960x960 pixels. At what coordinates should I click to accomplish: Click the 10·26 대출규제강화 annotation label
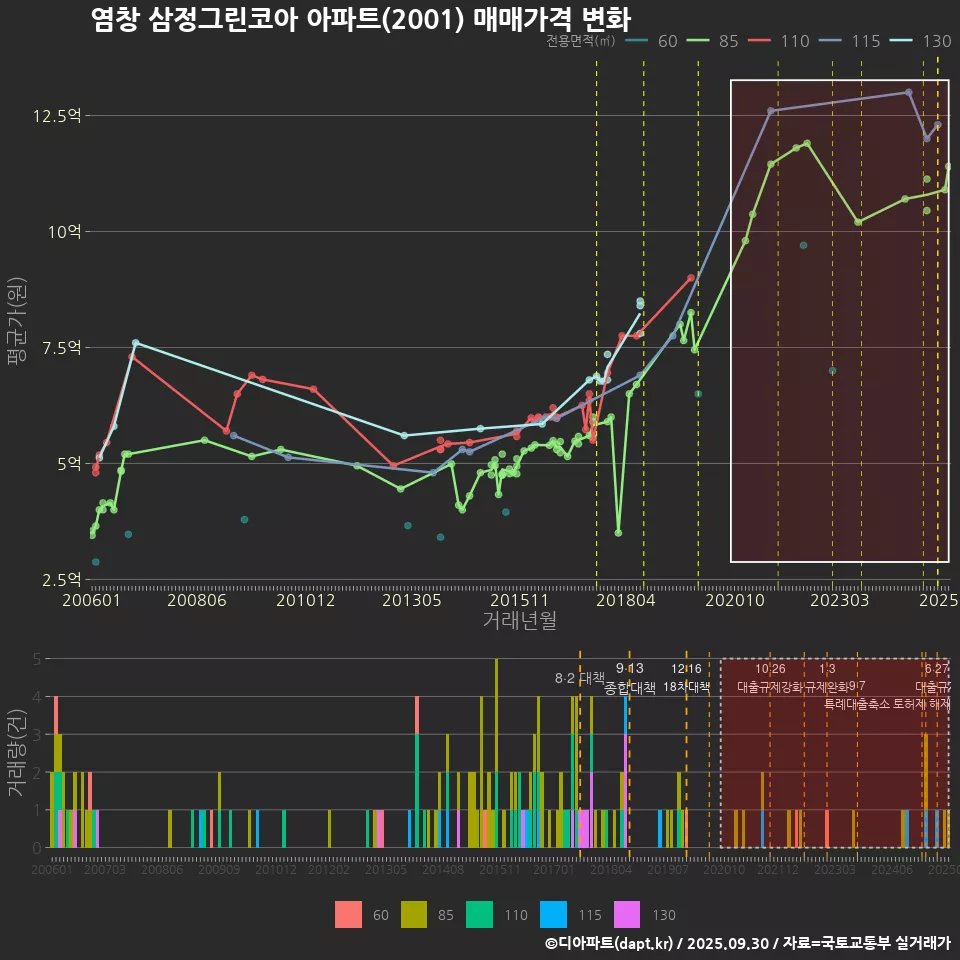(x=770, y=678)
